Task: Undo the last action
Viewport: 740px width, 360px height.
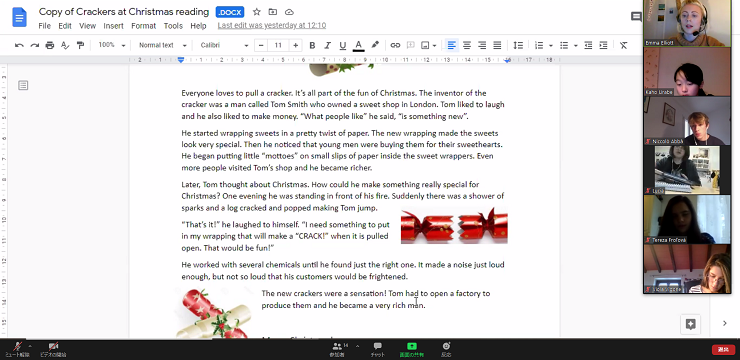Action: click(x=19, y=45)
